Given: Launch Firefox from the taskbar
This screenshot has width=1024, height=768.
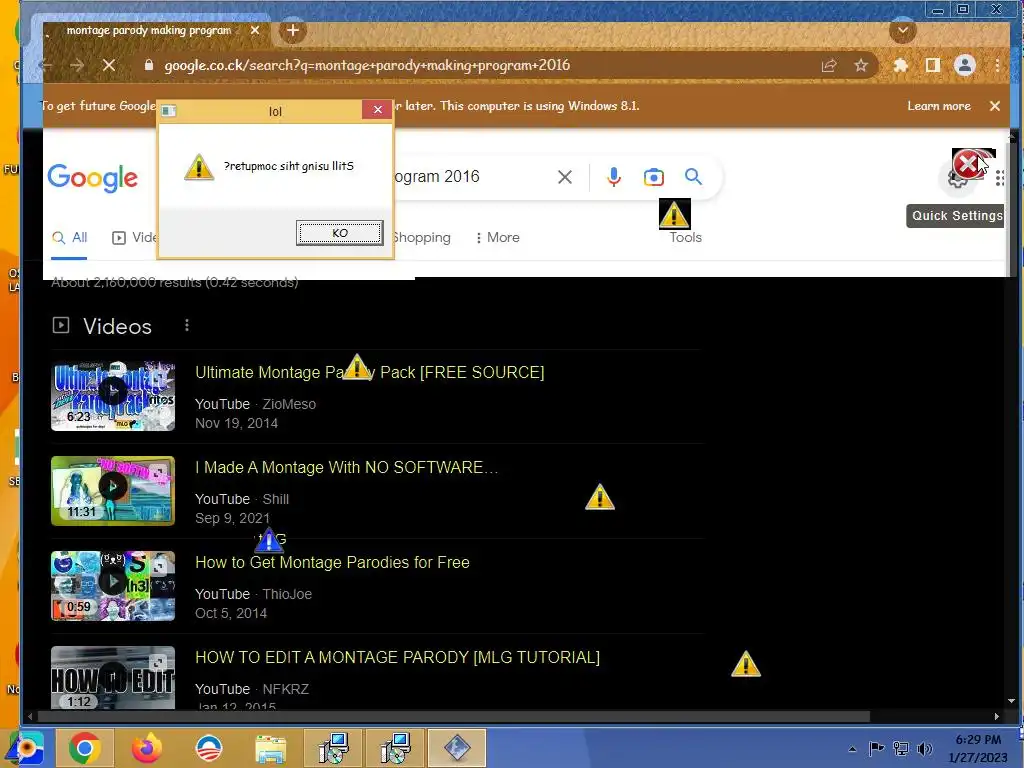Looking at the screenshot, I should 146,748.
